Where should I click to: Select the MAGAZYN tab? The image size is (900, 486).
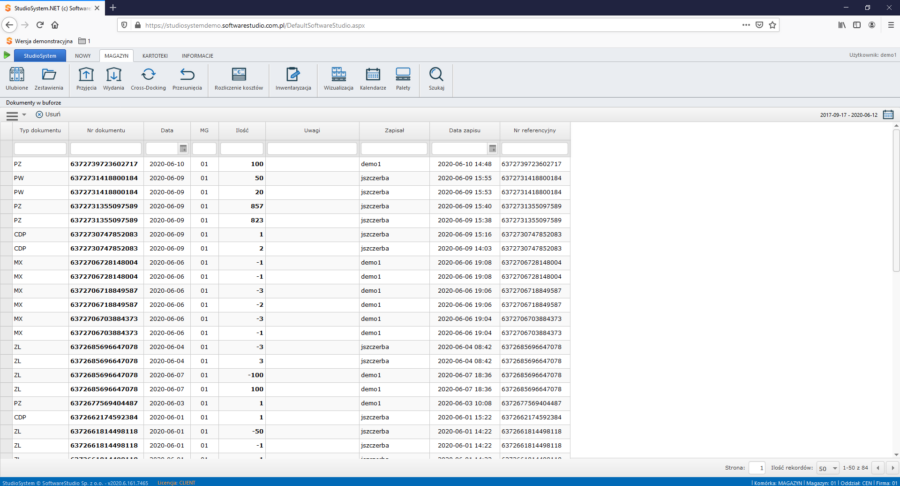117,56
